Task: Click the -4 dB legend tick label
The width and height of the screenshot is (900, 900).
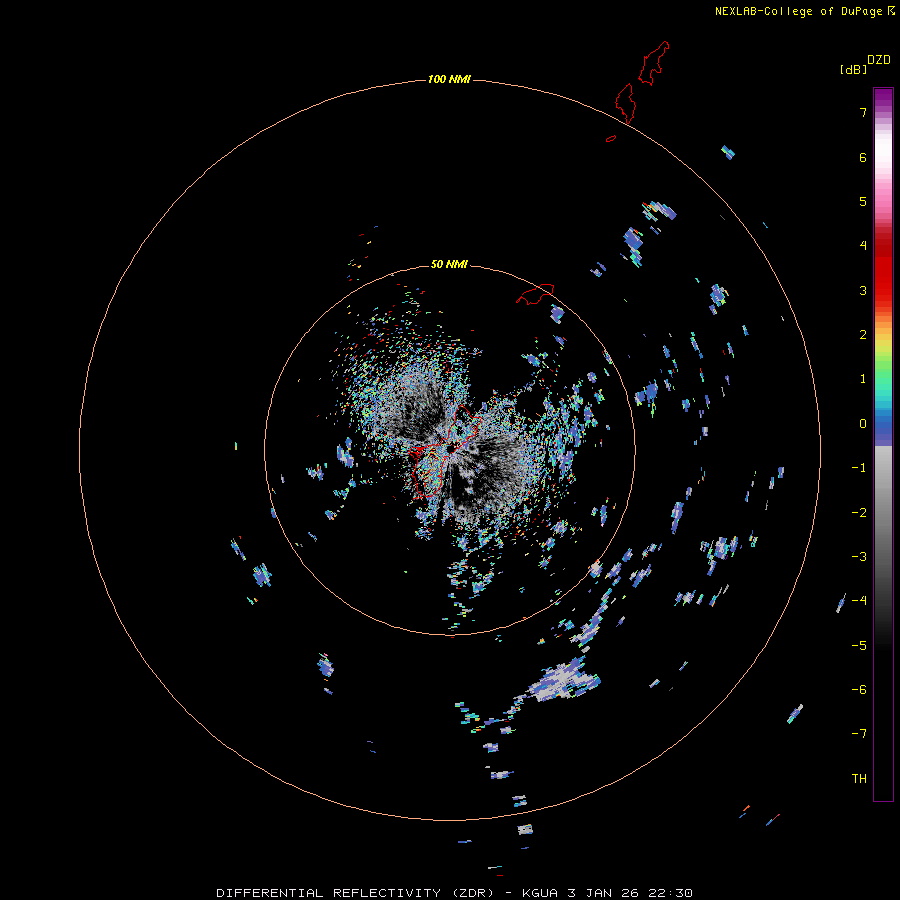Action: pos(859,601)
